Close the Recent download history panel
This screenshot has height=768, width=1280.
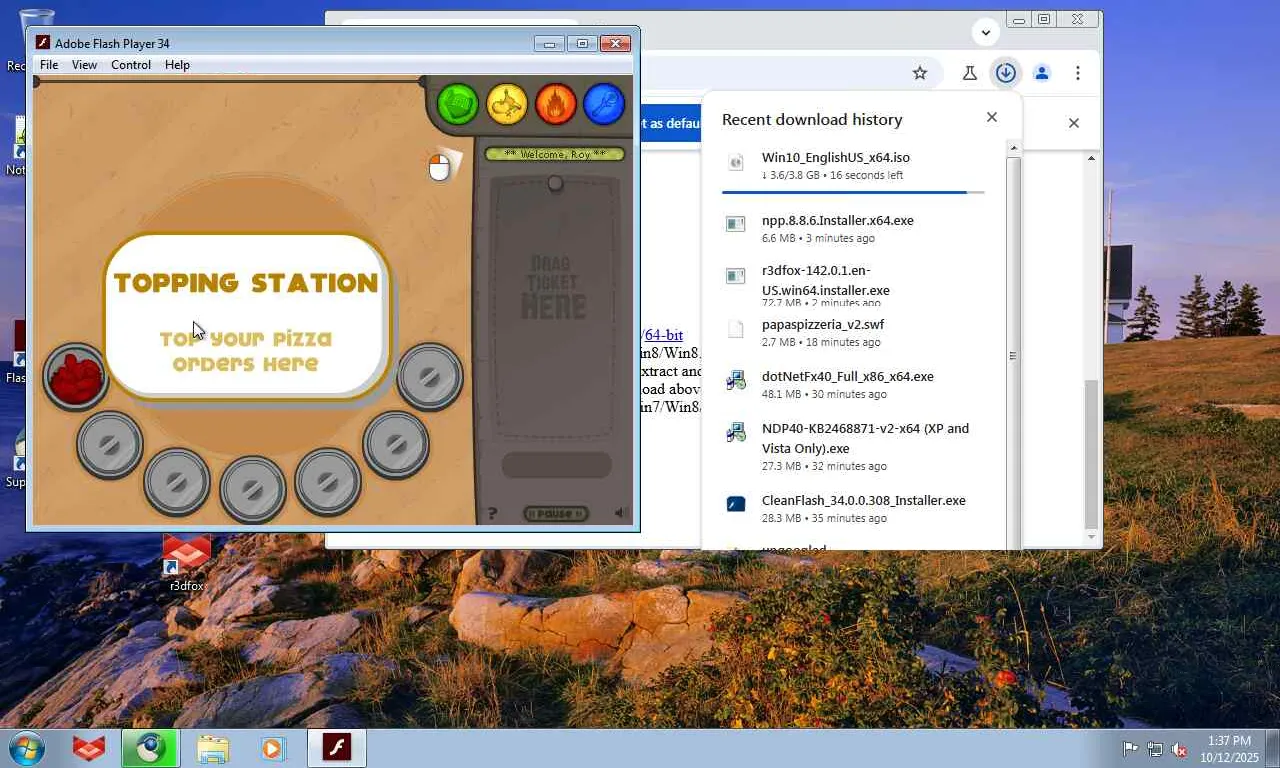(x=992, y=117)
